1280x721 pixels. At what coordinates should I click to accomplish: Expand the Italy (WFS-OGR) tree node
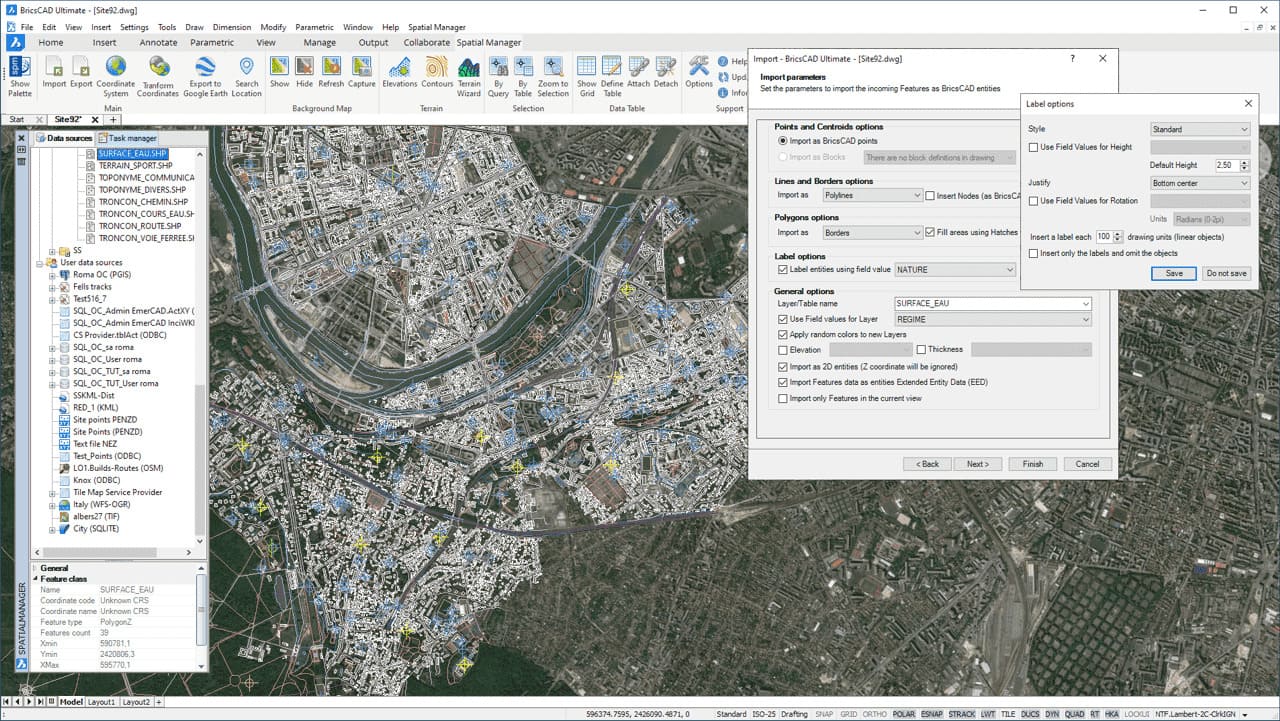pyautogui.click(x=53, y=505)
